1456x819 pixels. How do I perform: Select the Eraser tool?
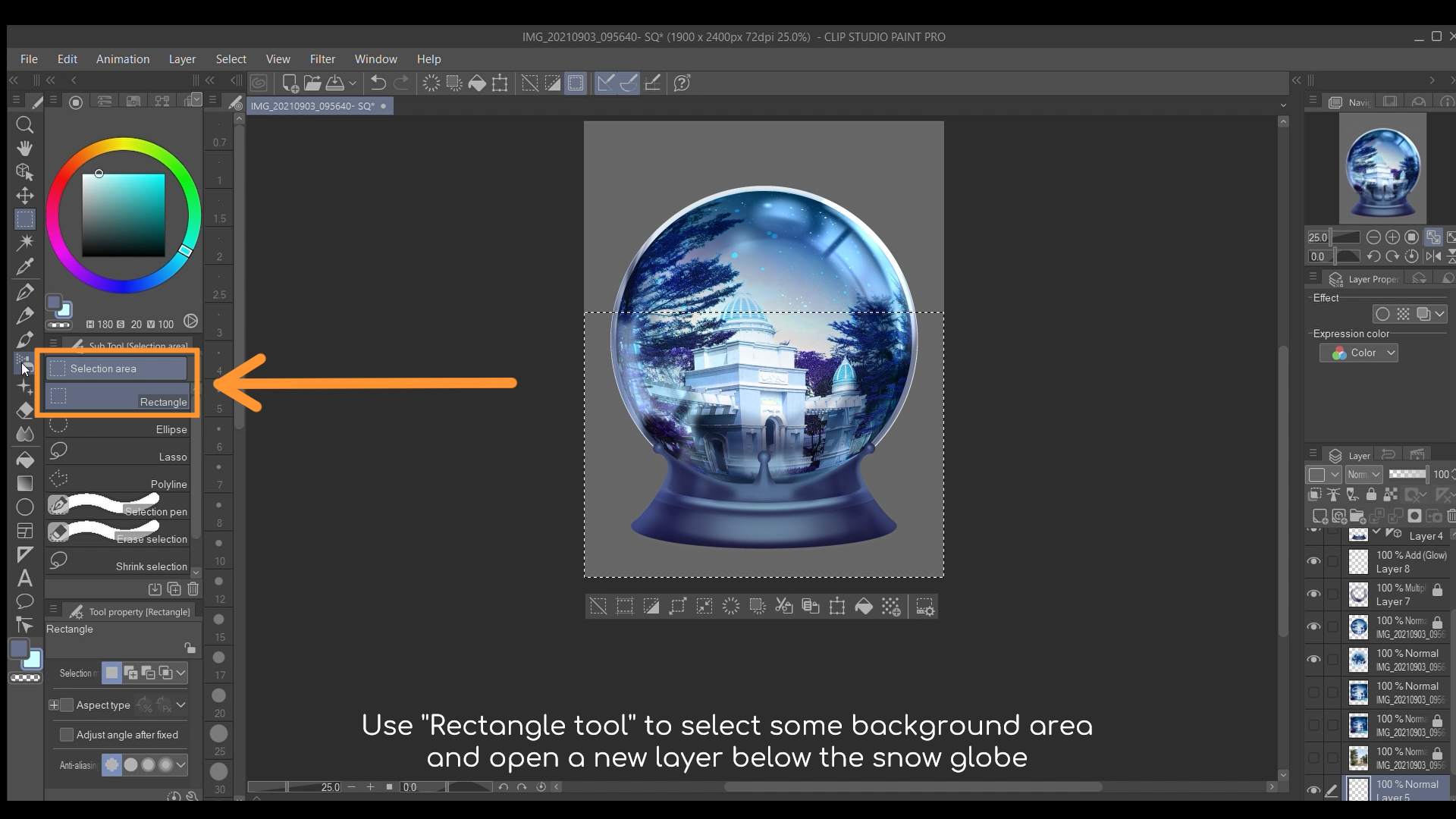click(24, 410)
